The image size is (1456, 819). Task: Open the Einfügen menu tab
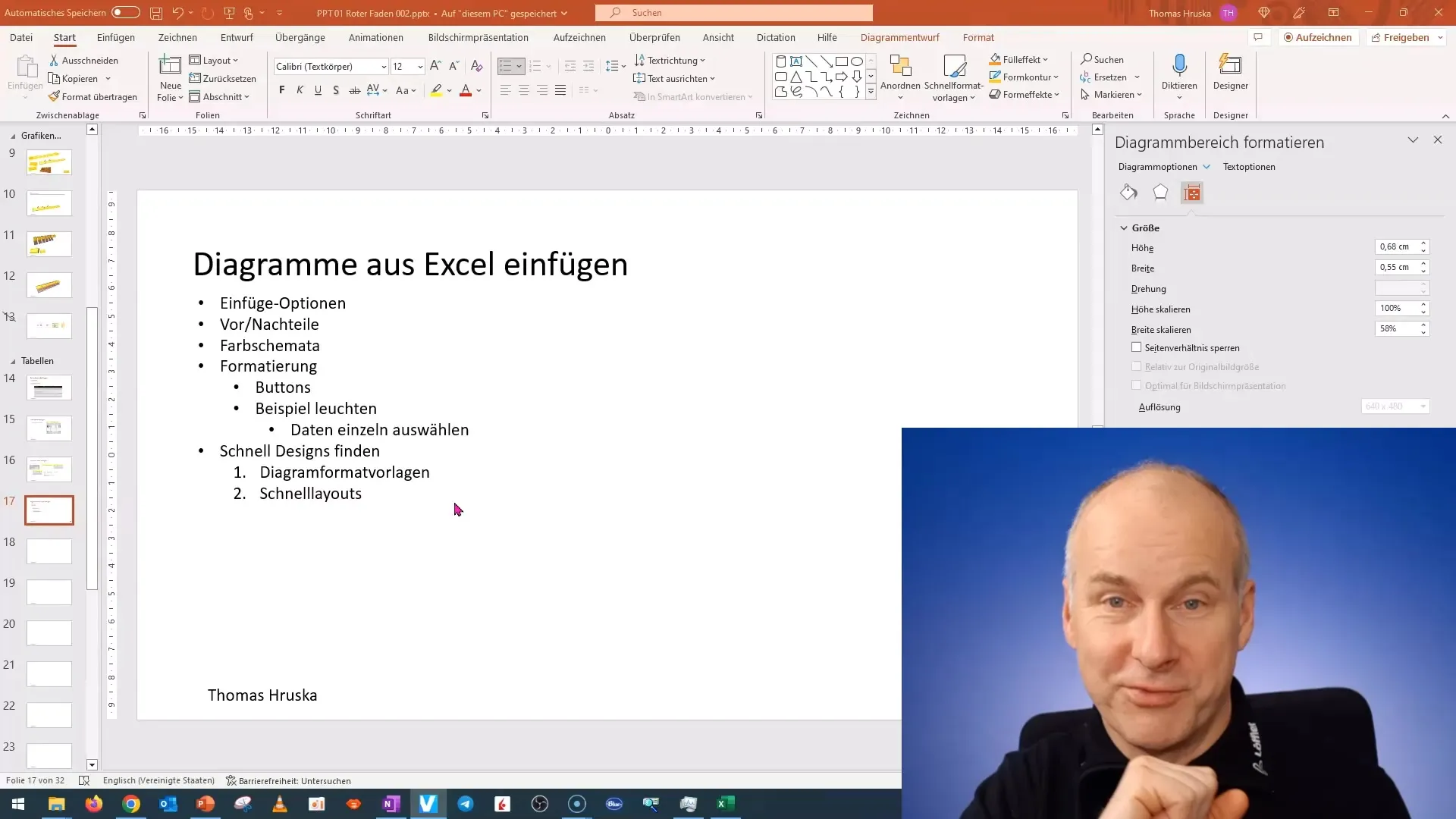tap(115, 37)
